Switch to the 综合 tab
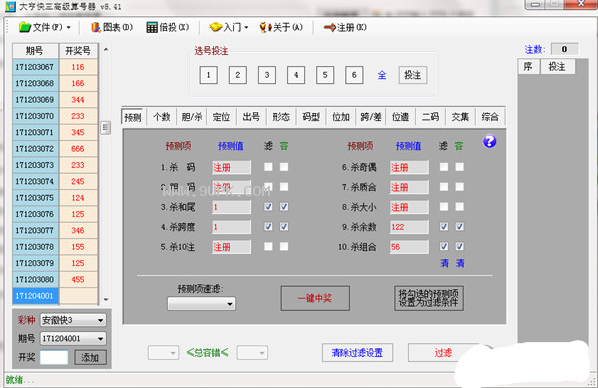Viewport: 598px width, 388px height. 490,116
